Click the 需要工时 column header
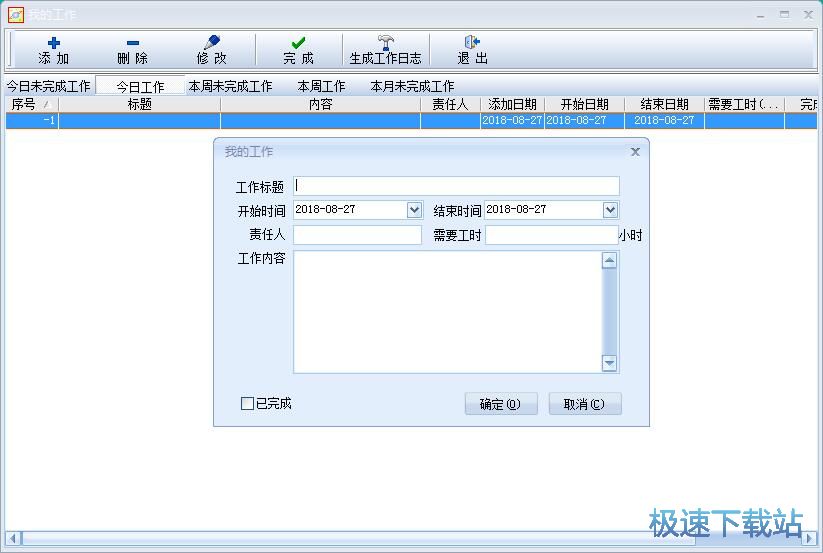The width and height of the screenshot is (823, 553). pyautogui.click(x=744, y=104)
